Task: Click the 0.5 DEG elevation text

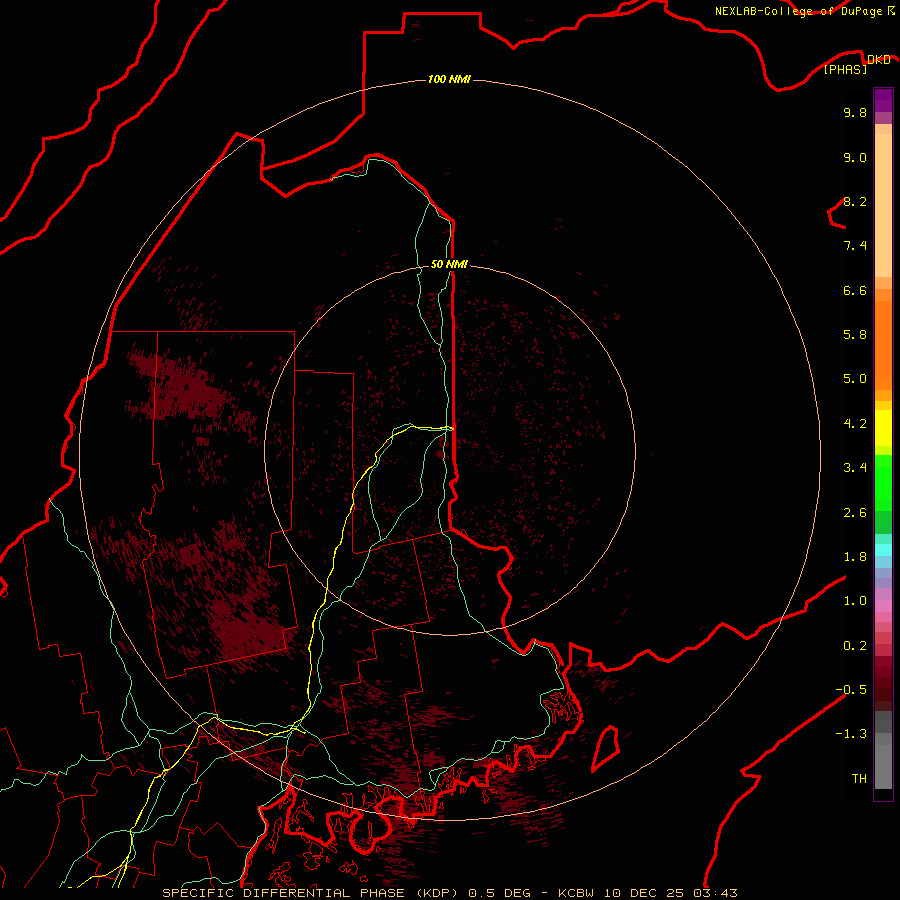Action: (x=500, y=893)
